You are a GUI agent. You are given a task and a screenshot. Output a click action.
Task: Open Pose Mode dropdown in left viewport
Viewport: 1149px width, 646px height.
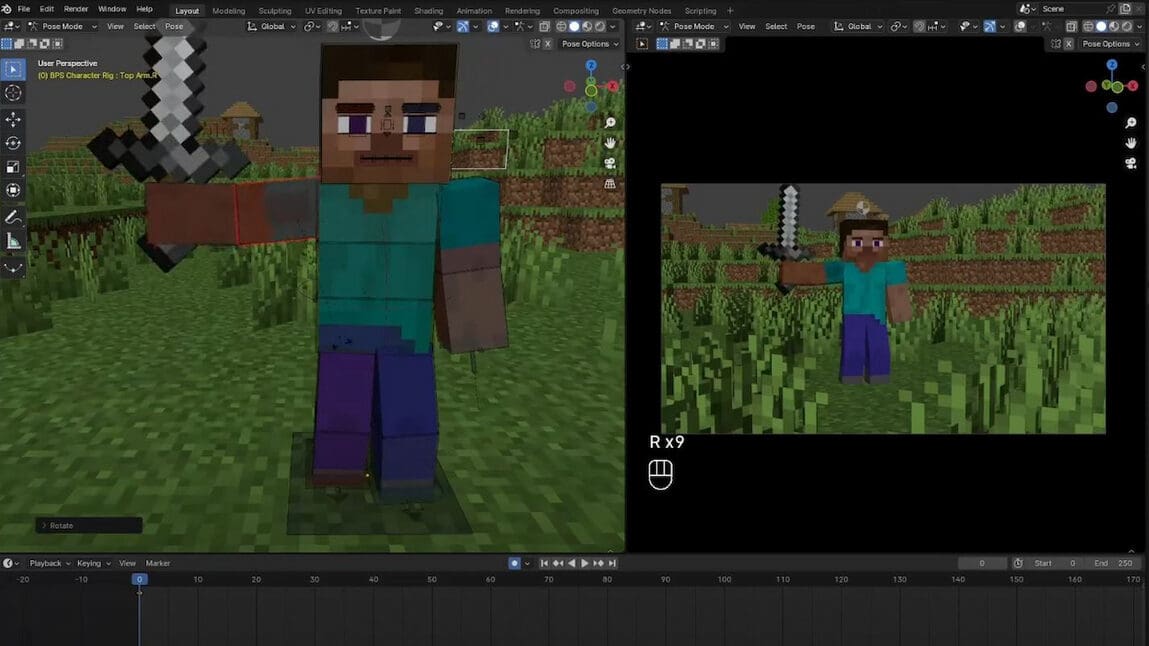click(x=62, y=26)
